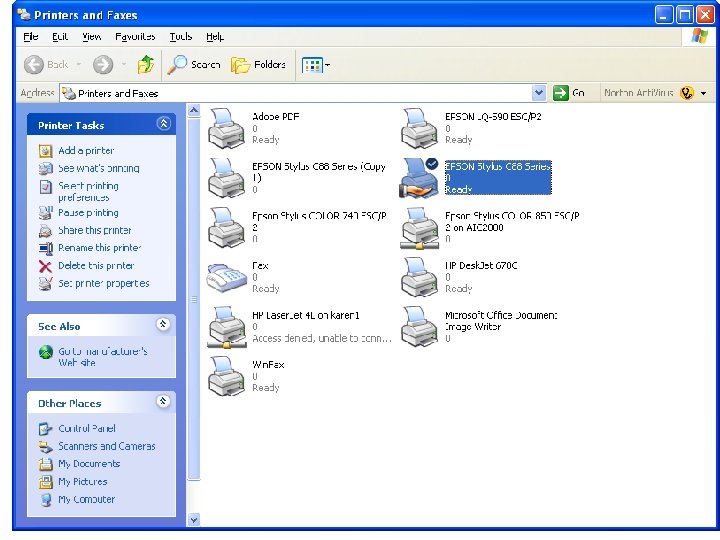The height and width of the screenshot is (540, 720).
Task: Select the Fax device icon
Action: click(226, 277)
